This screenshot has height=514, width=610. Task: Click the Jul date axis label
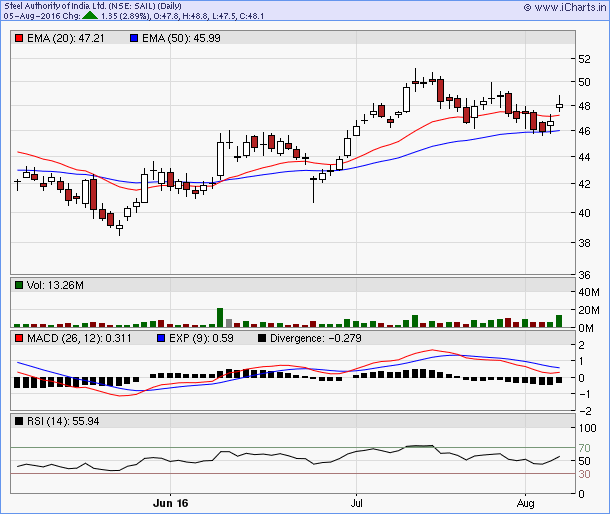[x=356, y=503]
